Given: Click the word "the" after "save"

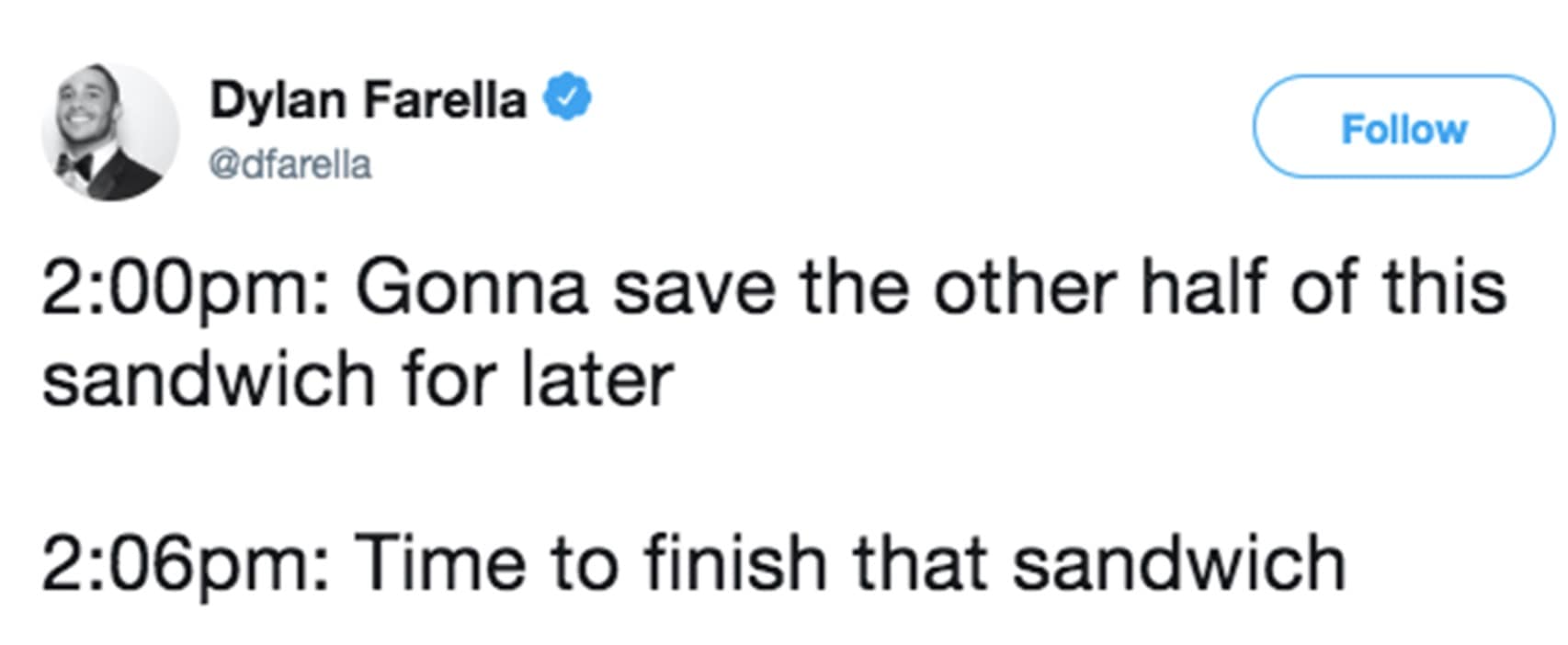Looking at the screenshot, I should pyautogui.click(x=854, y=289).
